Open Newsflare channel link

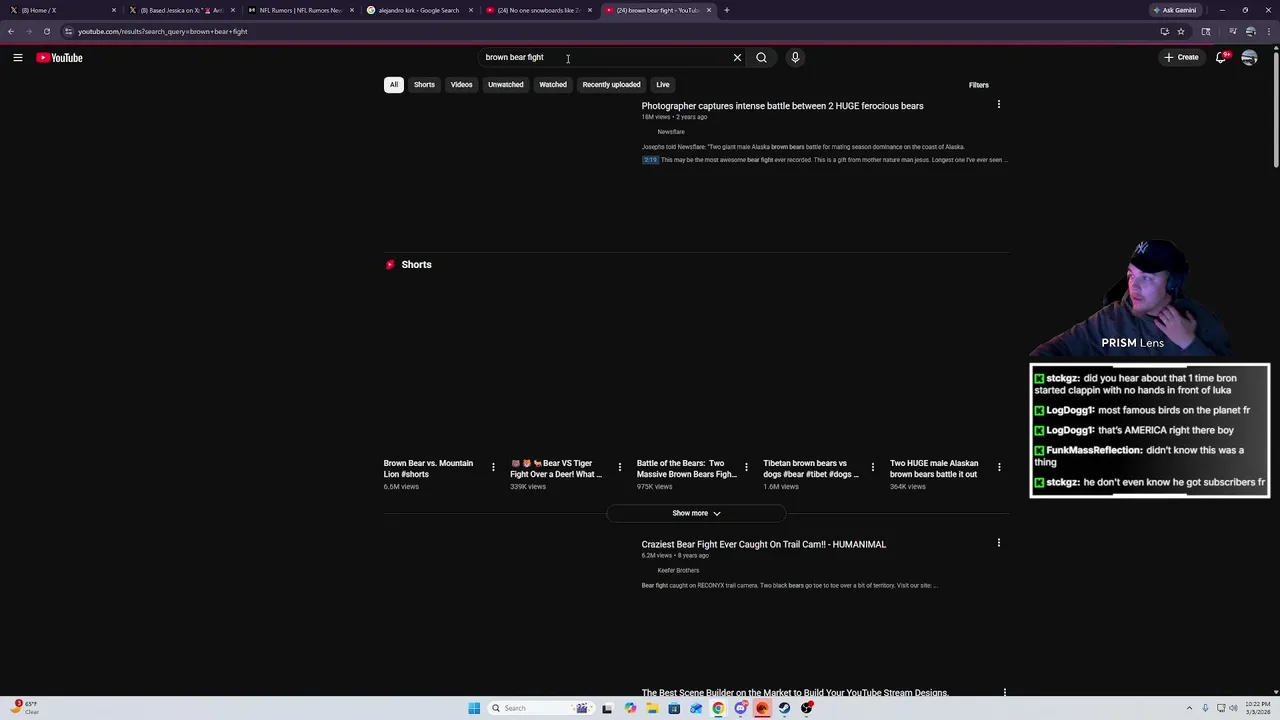click(x=671, y=132)
